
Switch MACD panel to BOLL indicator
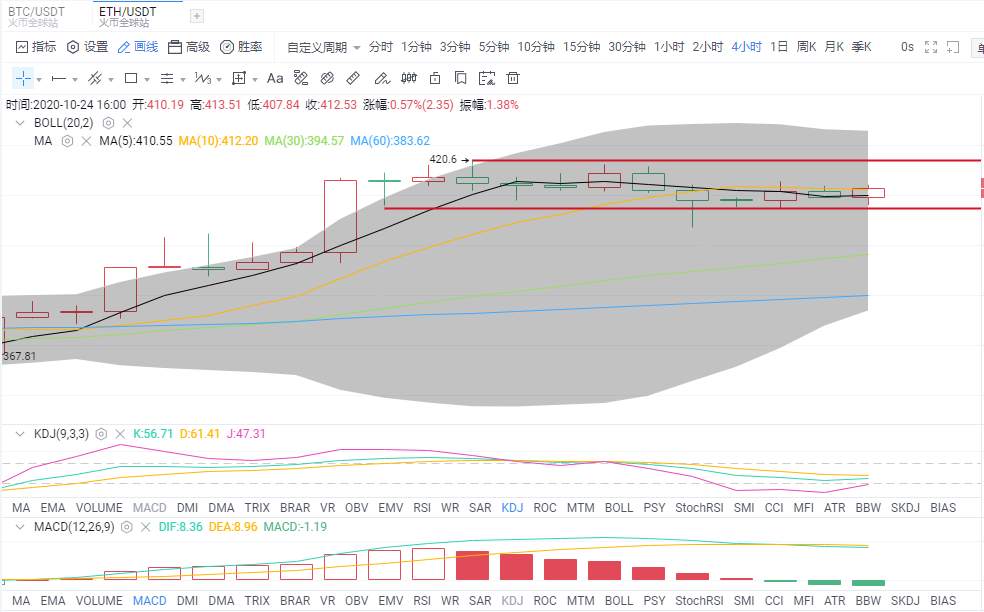[619, 601]
